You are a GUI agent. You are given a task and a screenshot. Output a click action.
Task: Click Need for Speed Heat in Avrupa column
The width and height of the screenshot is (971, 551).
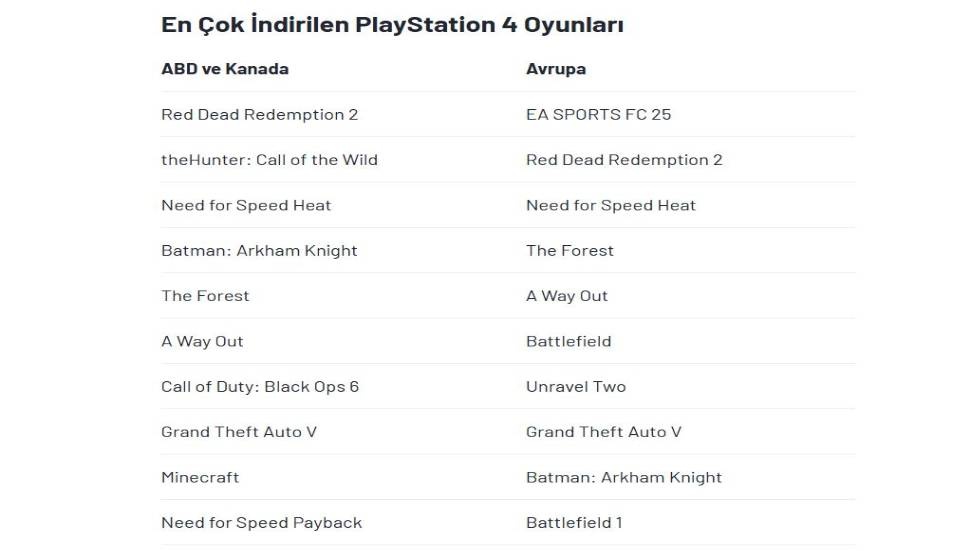pyautogui.click(x=611, y=205)
